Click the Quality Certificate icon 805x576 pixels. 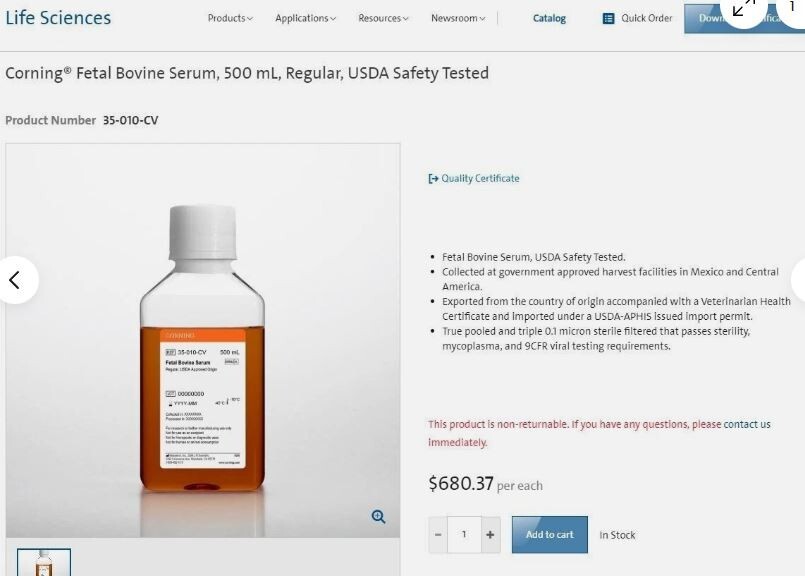(x=434, y=178)
